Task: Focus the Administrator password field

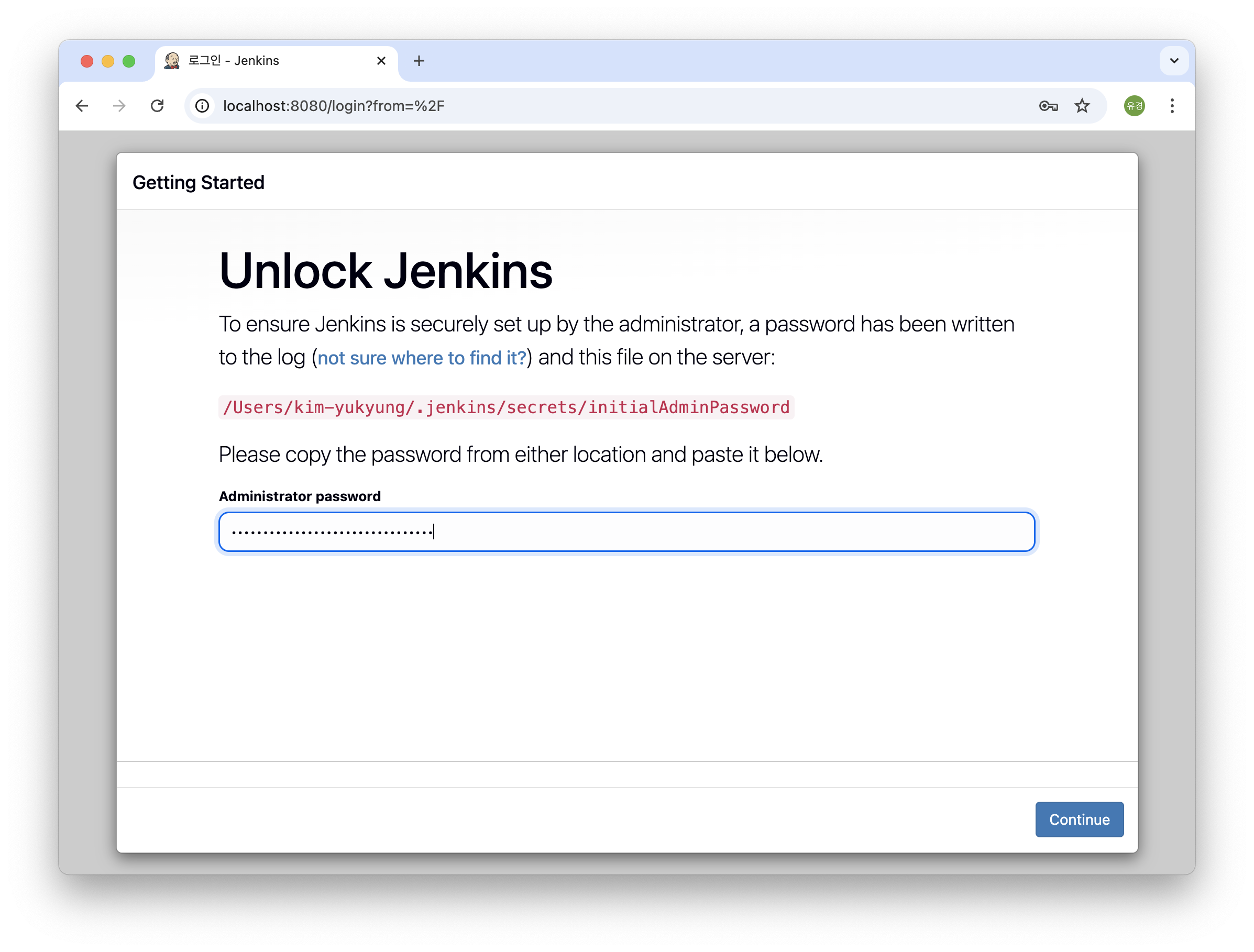Action: coord(626,532)
